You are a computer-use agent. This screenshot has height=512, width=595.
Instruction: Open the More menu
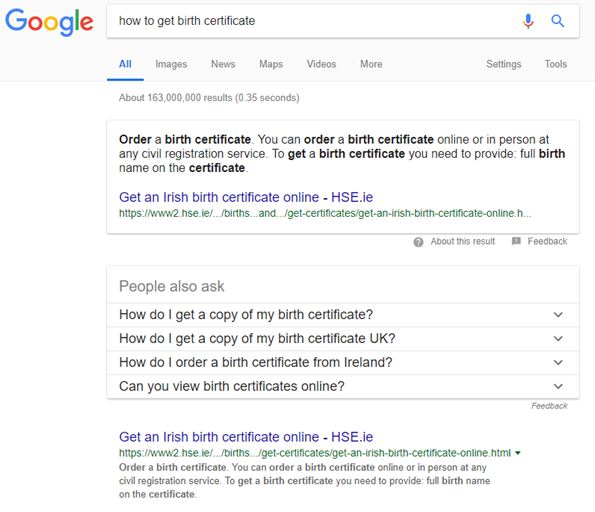[371, 64]
